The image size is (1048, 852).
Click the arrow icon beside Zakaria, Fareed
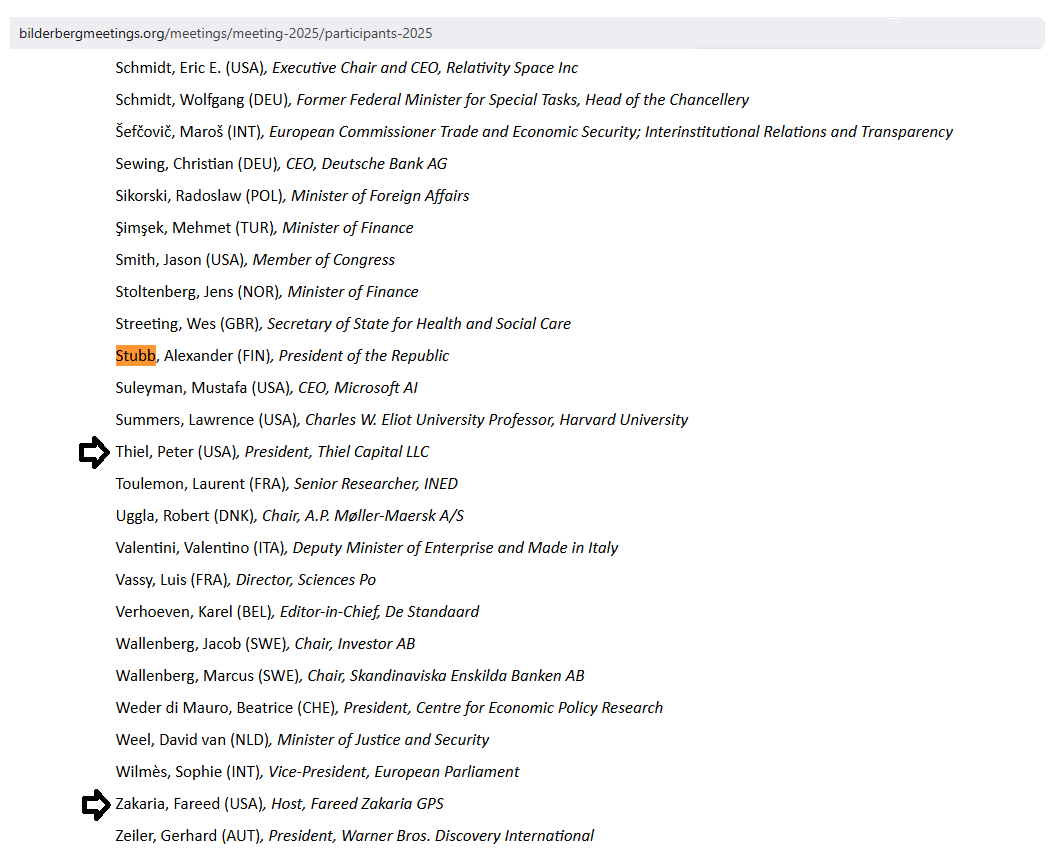(x=95, y=804)
